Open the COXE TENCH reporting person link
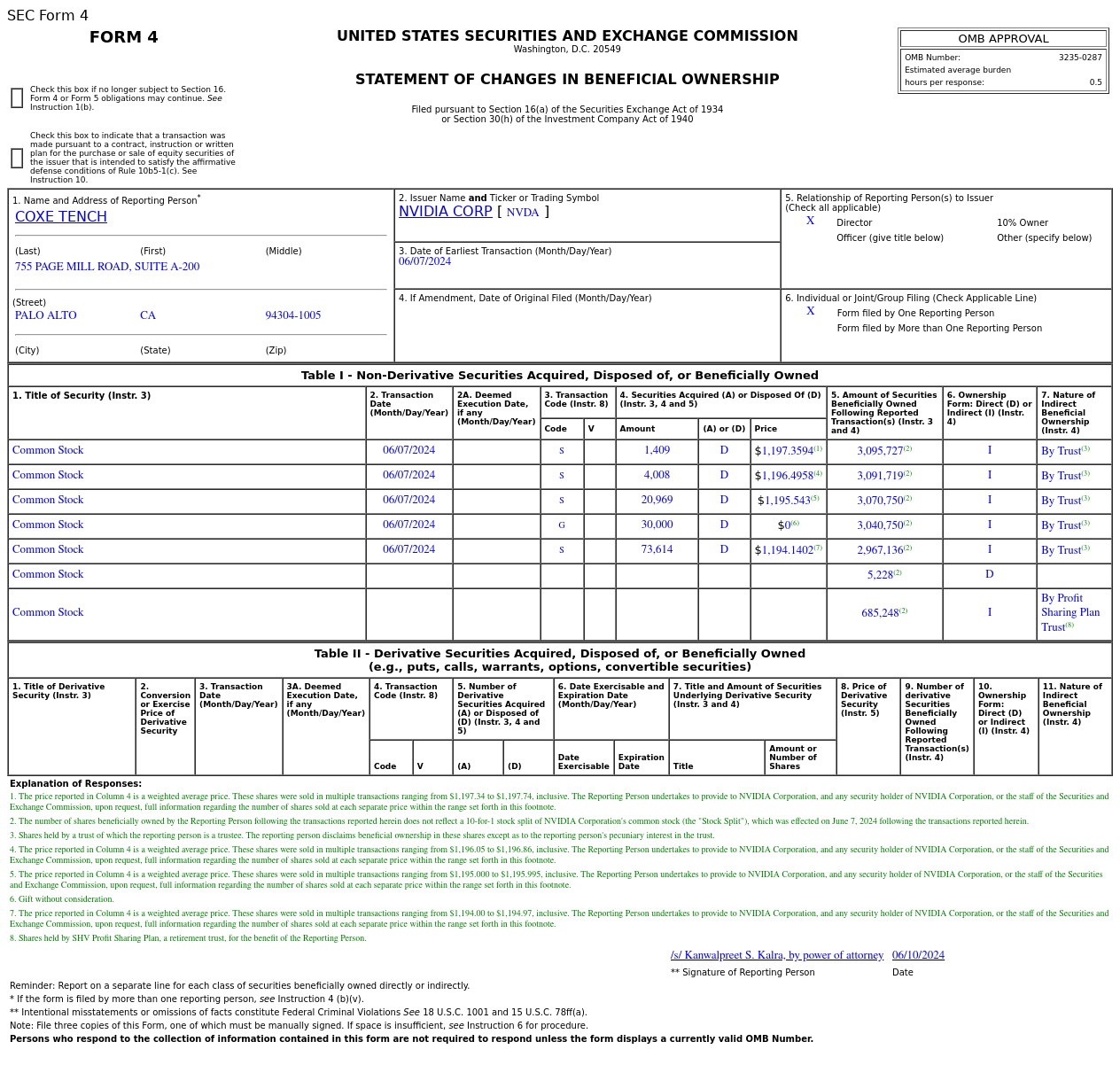The height and width of the screenshot is (1065, 1120). tap(61, 217)
